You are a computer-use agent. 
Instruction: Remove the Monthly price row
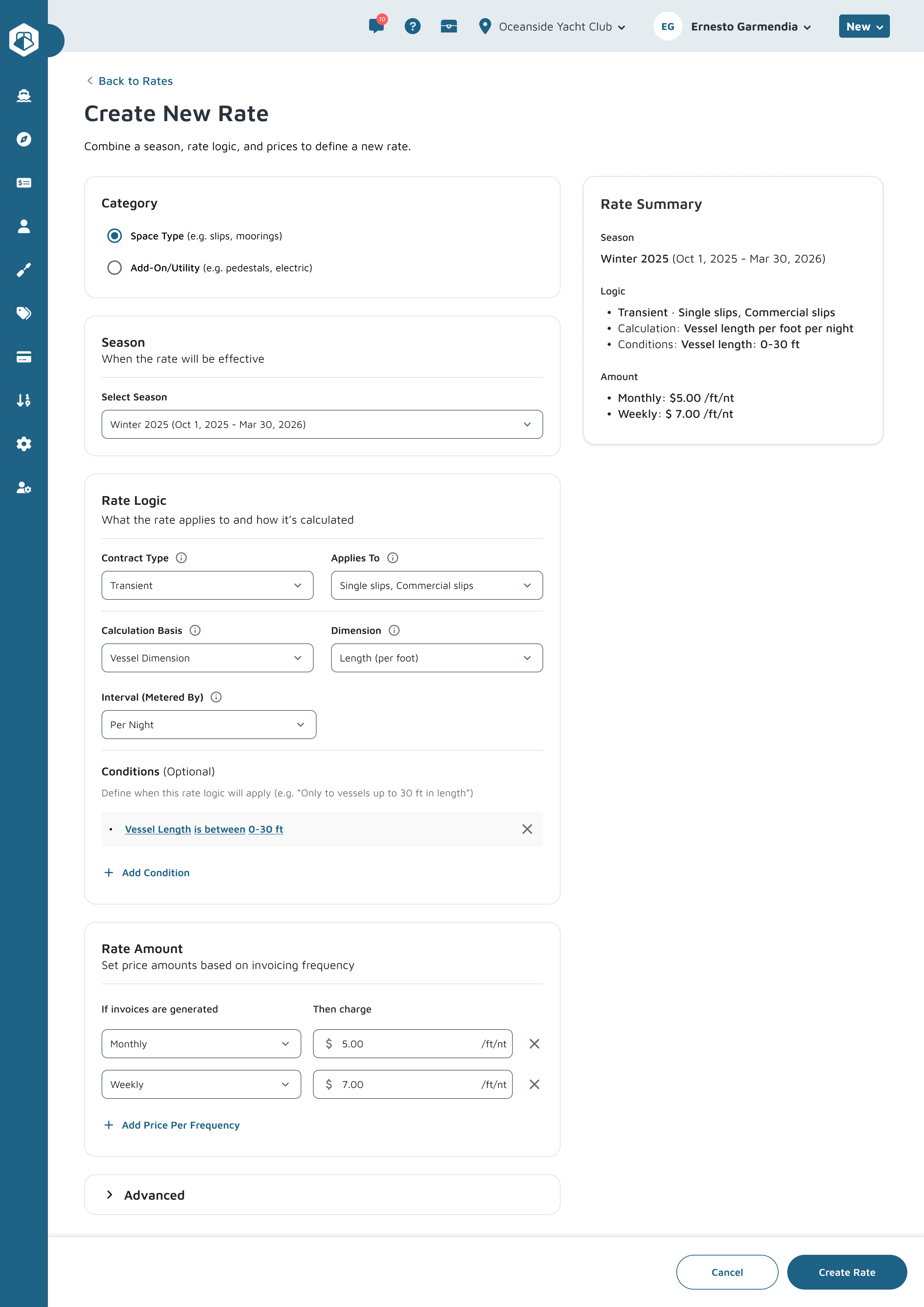534,1043
